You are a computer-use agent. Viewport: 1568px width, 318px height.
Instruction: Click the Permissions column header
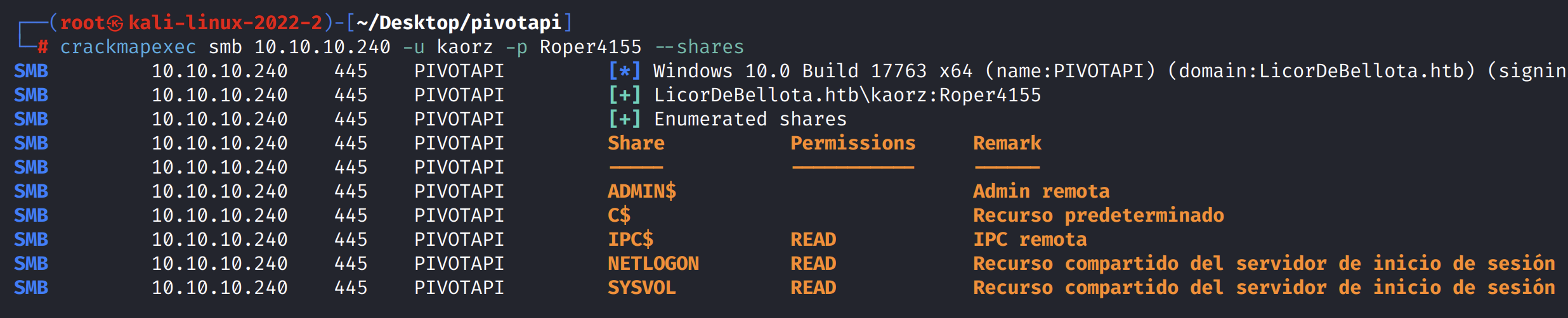tap(853, 143)
